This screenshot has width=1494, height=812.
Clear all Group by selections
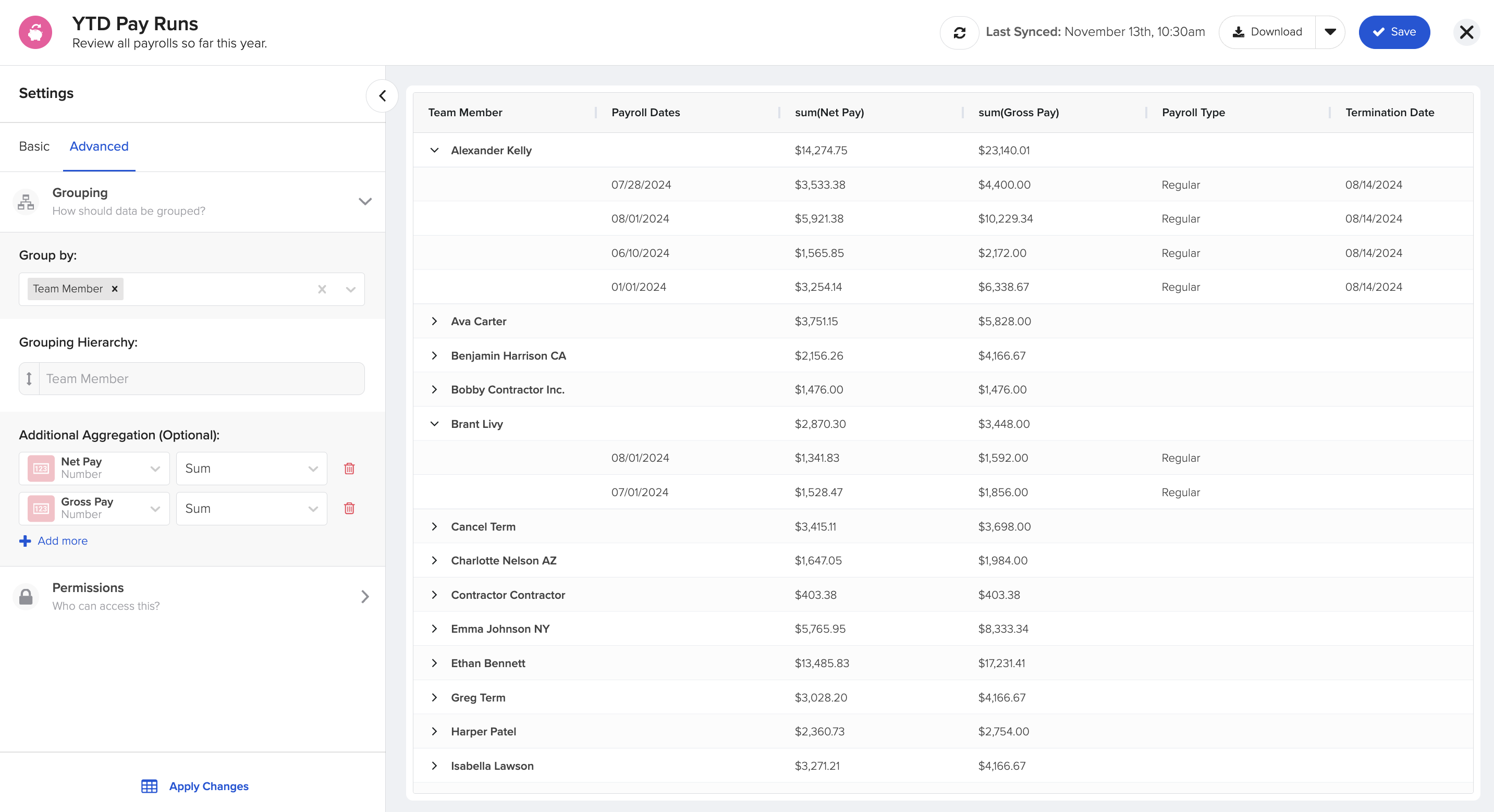coord(322,289)
